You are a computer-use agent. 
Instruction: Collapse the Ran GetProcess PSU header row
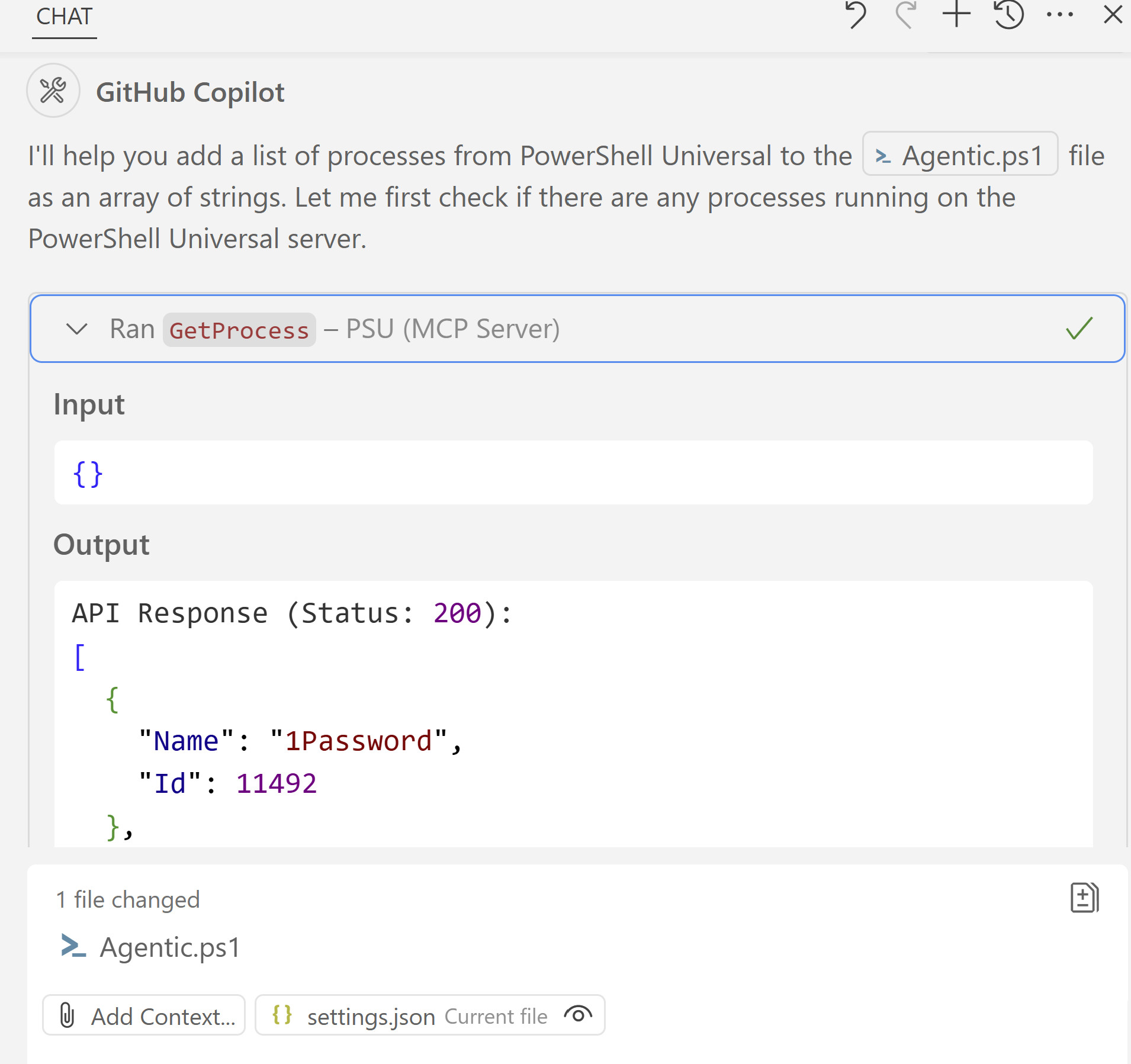pyautogui.click(x=577, y=329)
